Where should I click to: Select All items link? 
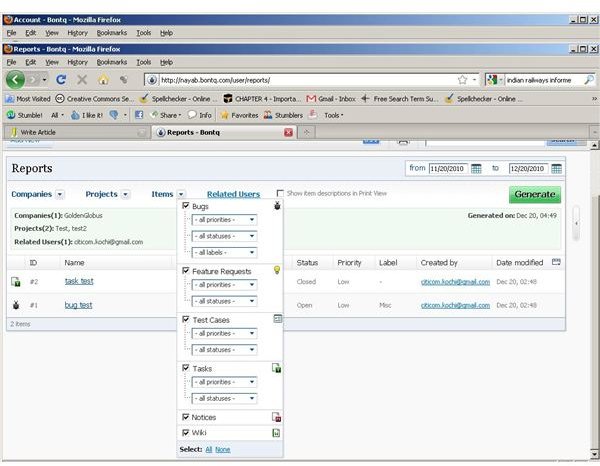[209, 450]
